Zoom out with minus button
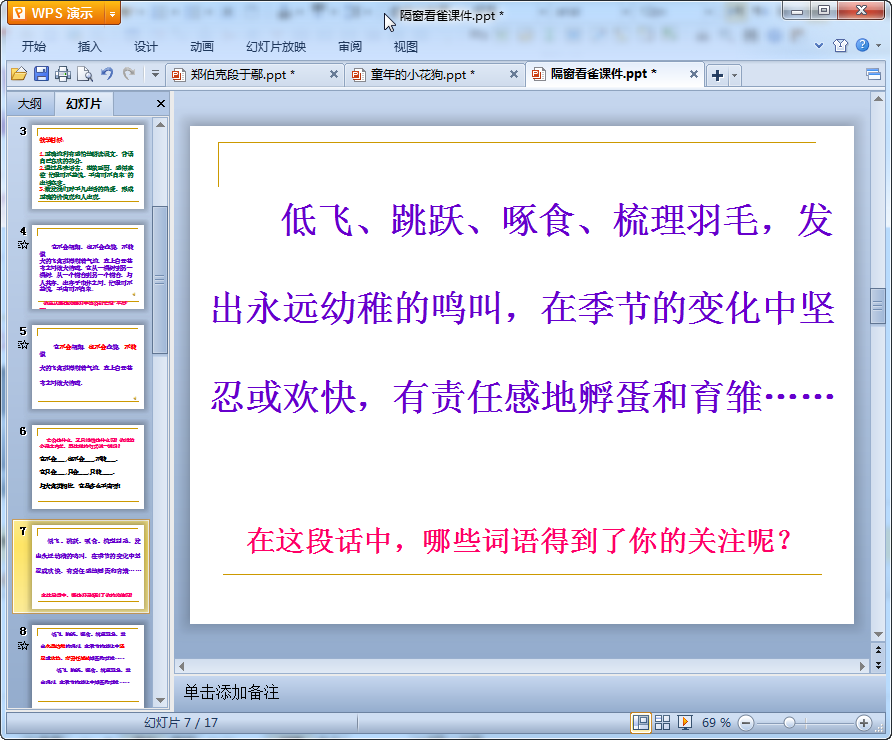The height and width of the screenshot is (740, 892). pyautogui.click(x=746, y=723)
